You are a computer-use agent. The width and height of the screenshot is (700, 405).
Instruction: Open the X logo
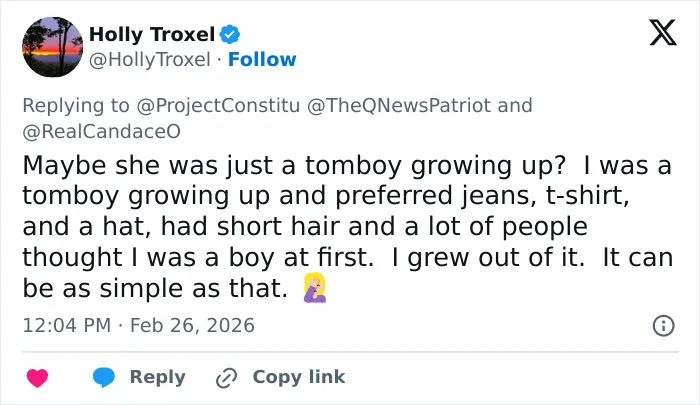tap(663, 32)
